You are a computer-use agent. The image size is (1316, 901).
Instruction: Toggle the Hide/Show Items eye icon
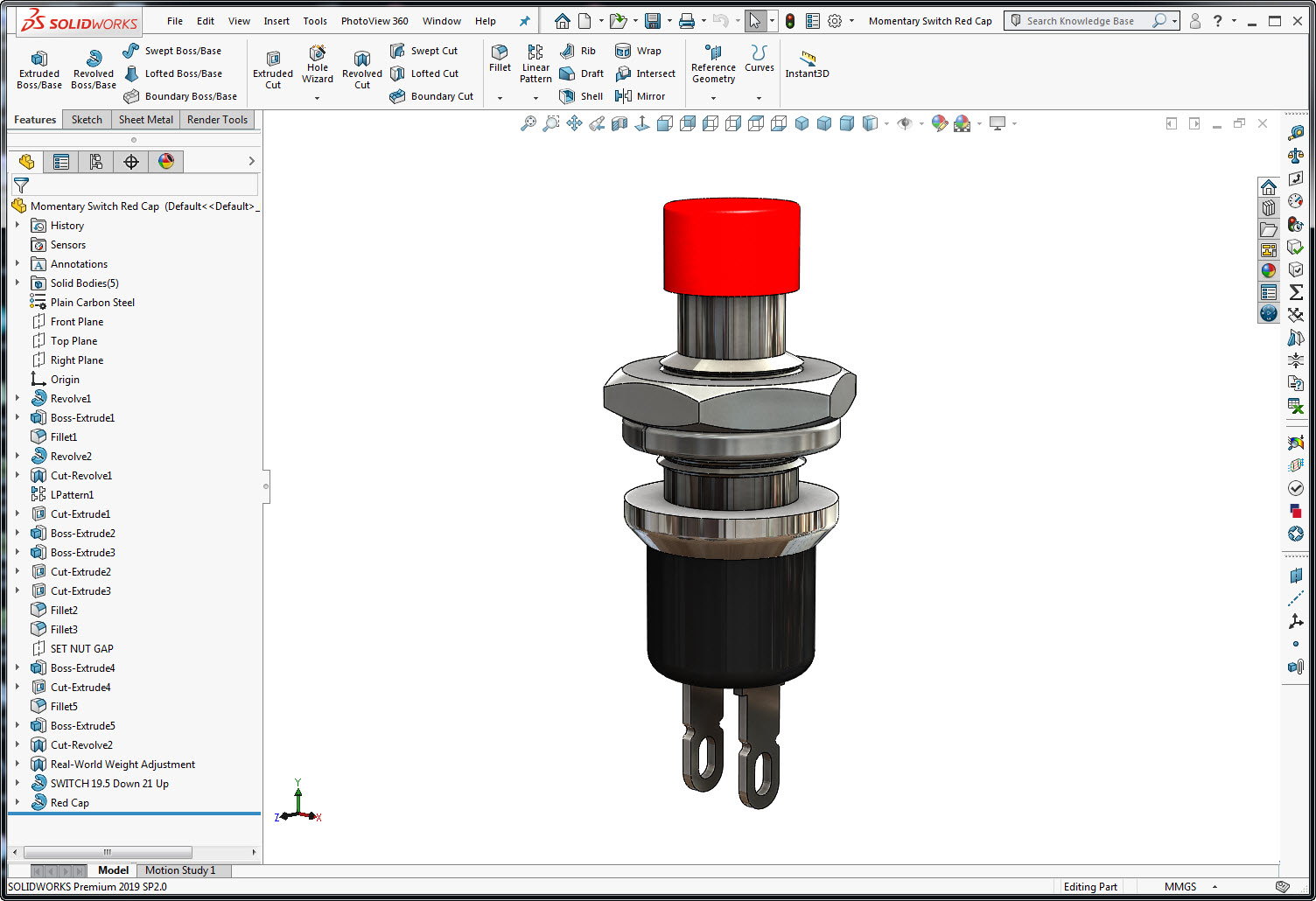(x=905, y=123)
